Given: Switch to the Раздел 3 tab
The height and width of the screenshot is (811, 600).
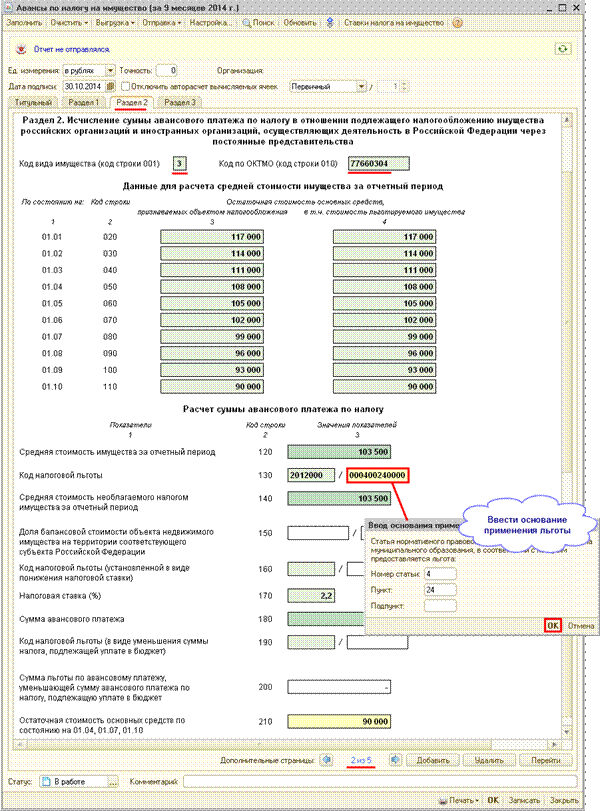Looking at the screenshot, I should point(179,102).
